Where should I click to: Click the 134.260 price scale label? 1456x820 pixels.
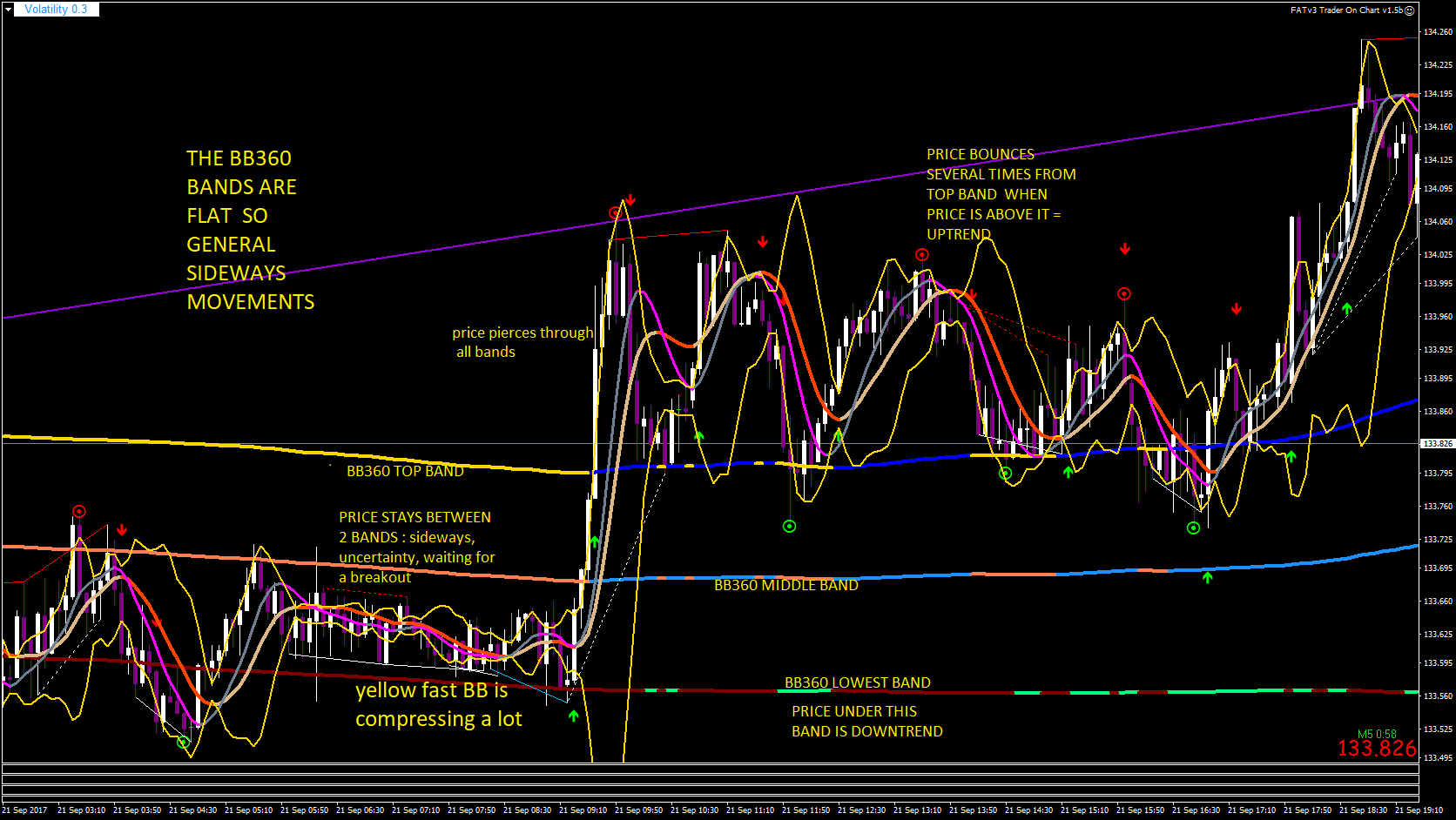click(1438, 32)
